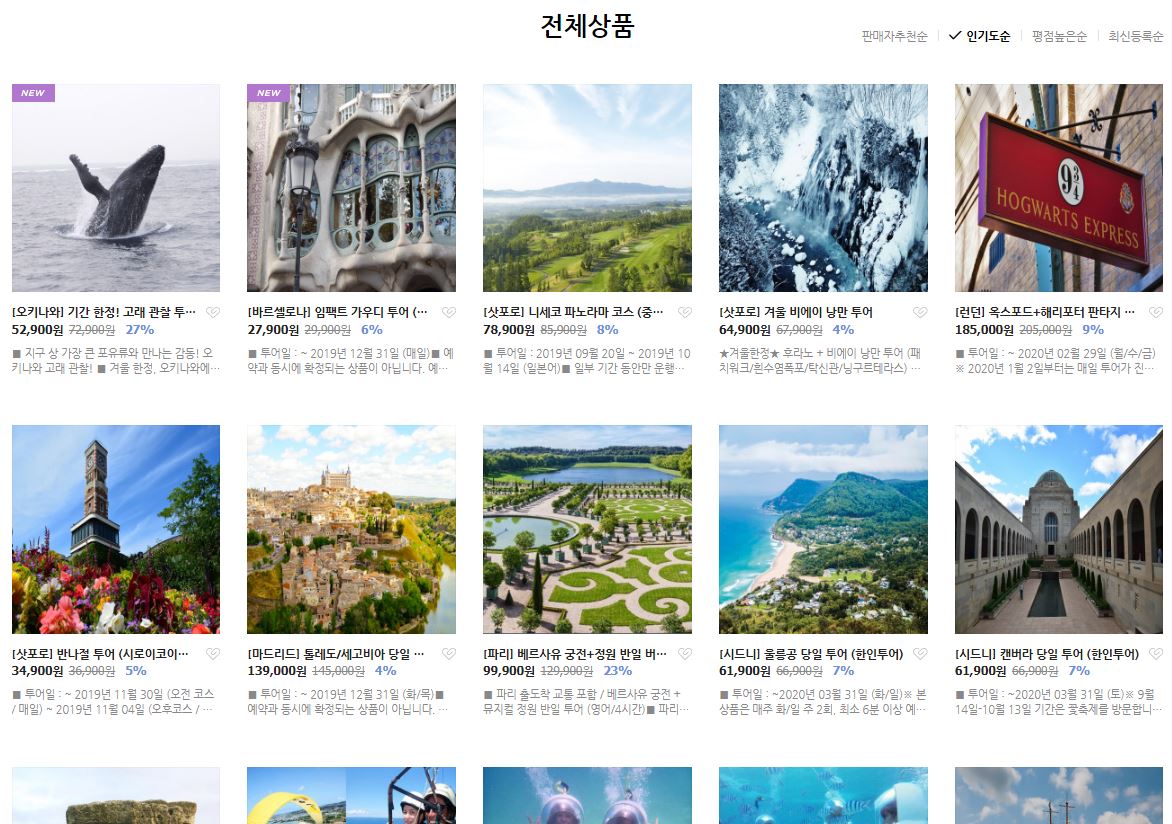This screenshot has height=824, width=1172.
Task: Click the Okinawa whale tour description text
Action: 116,360
